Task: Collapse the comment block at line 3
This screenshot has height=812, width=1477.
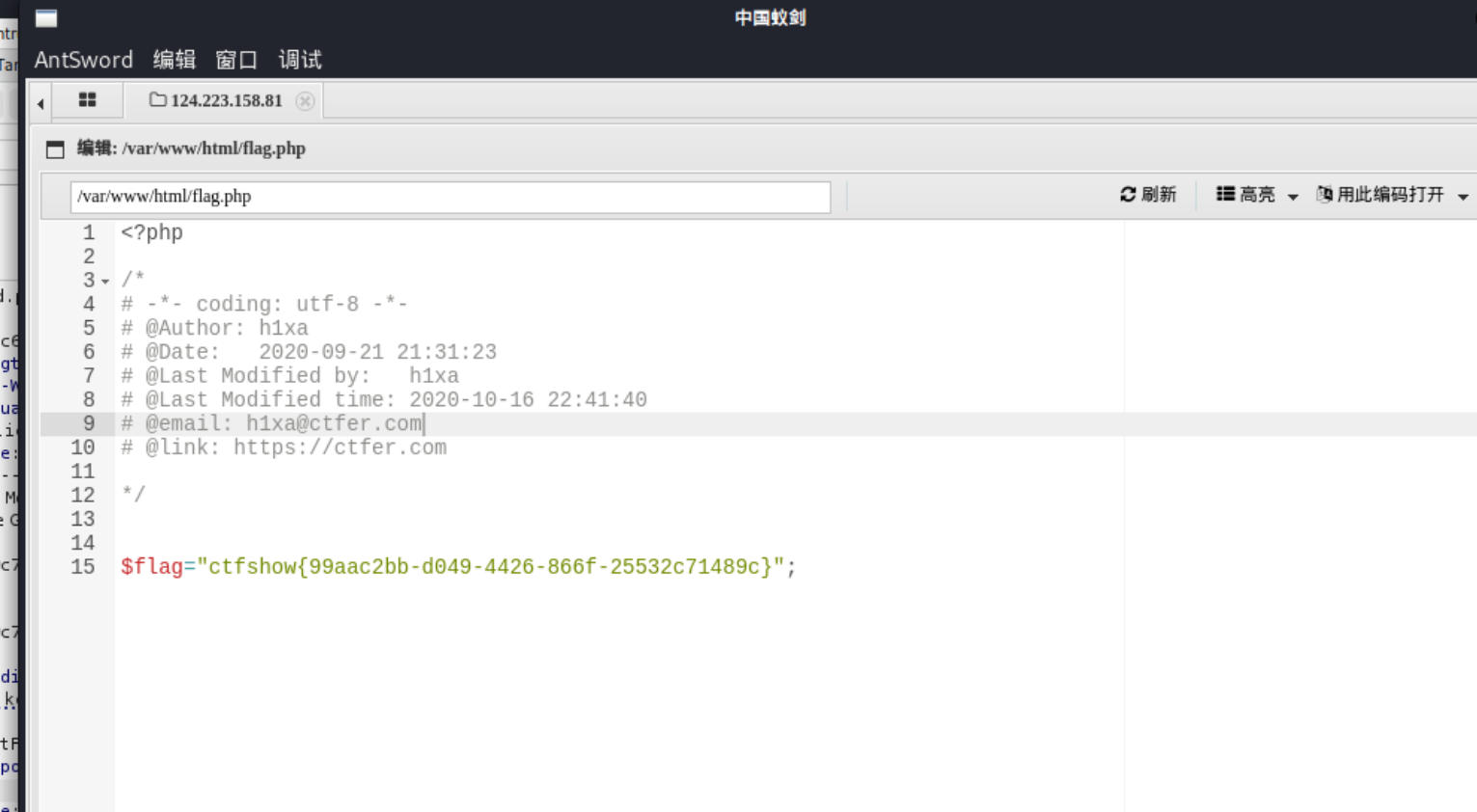Action: pos(105,282)
